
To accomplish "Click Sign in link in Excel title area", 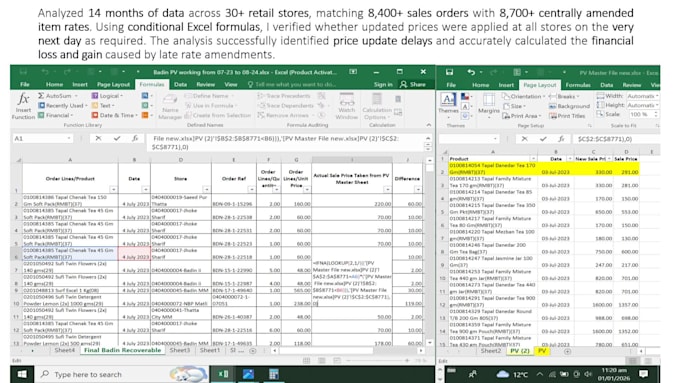I will (383, 84).
